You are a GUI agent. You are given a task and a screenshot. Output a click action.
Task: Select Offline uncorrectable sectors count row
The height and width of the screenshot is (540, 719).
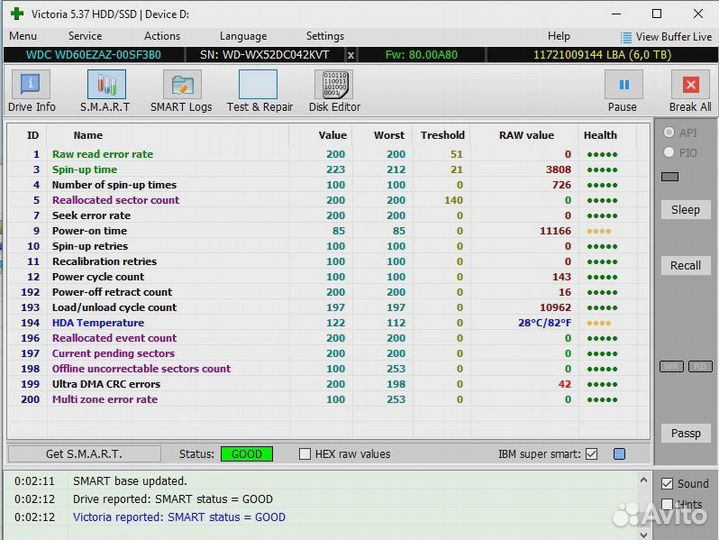tap(328, 369)
